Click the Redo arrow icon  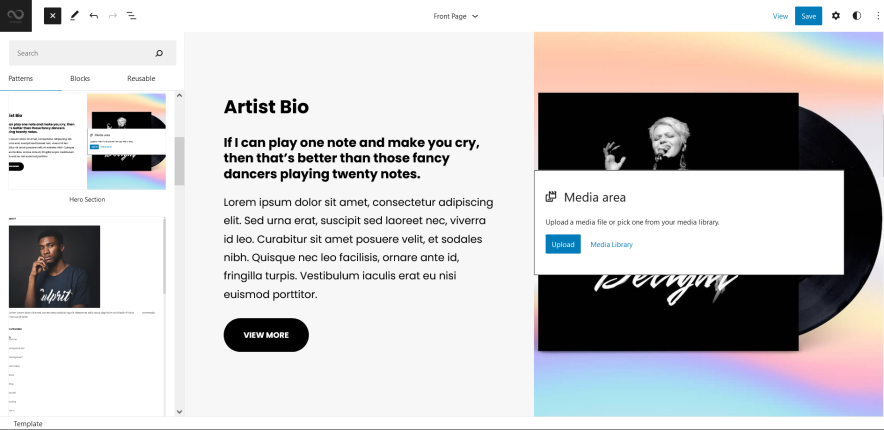(x=112, y=16)
